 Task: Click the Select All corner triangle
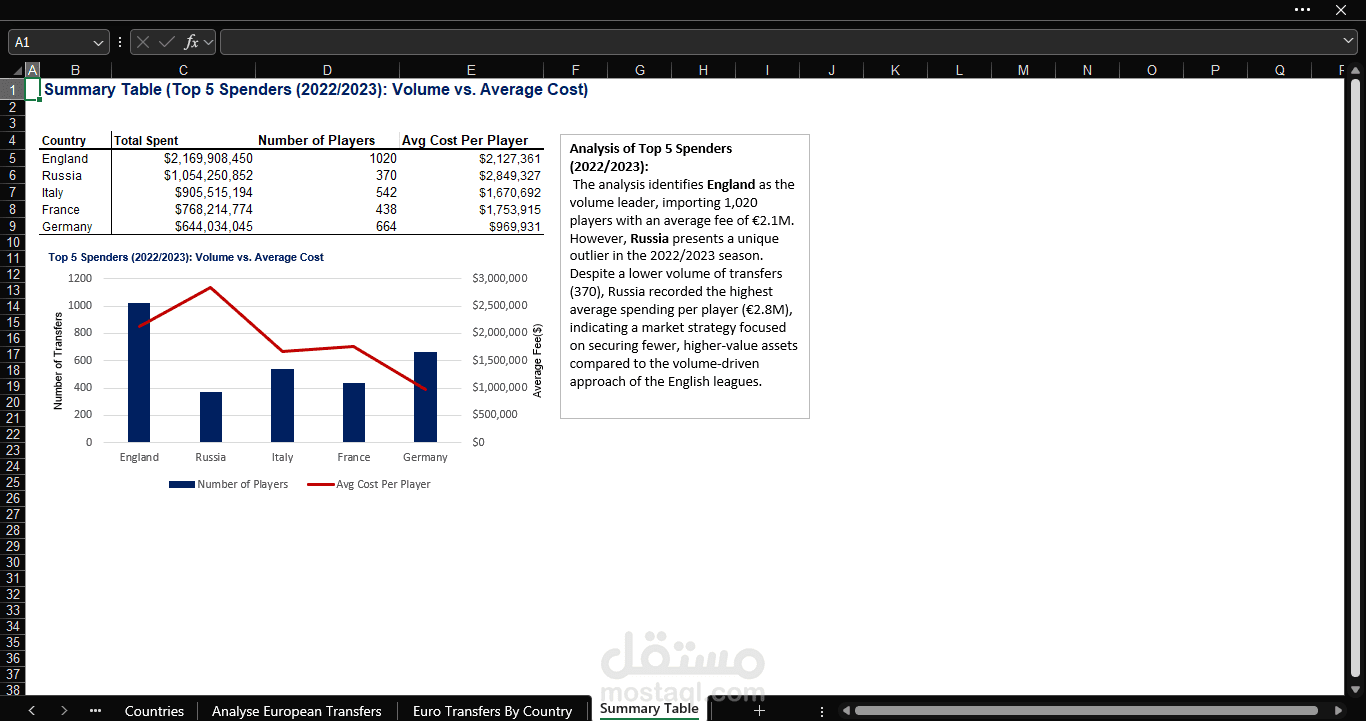click(13, 70)
